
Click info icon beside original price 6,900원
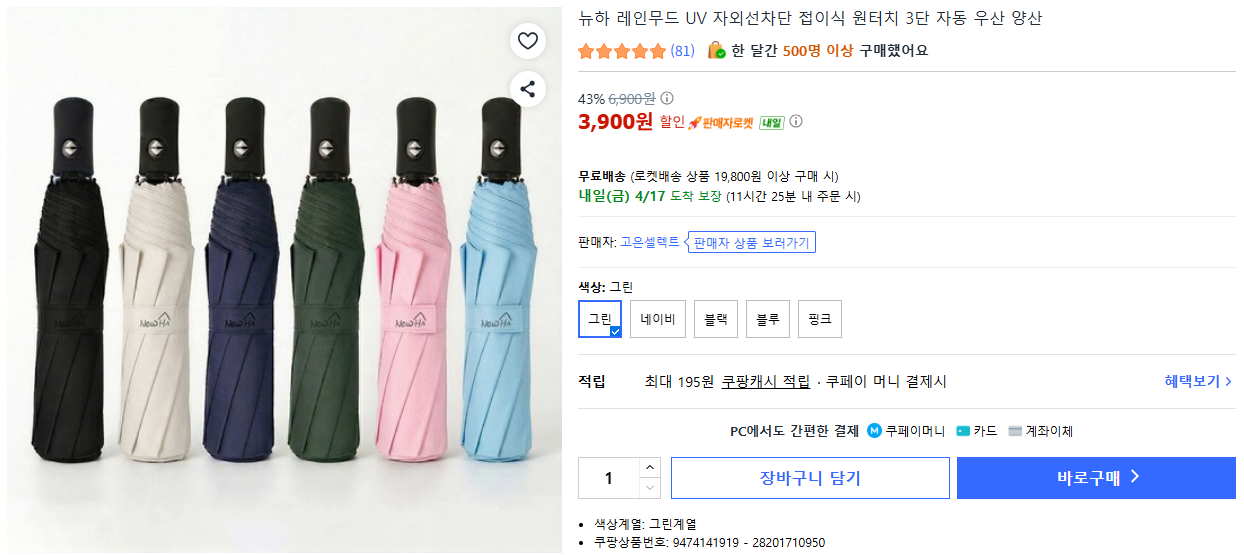coord(668,98)
